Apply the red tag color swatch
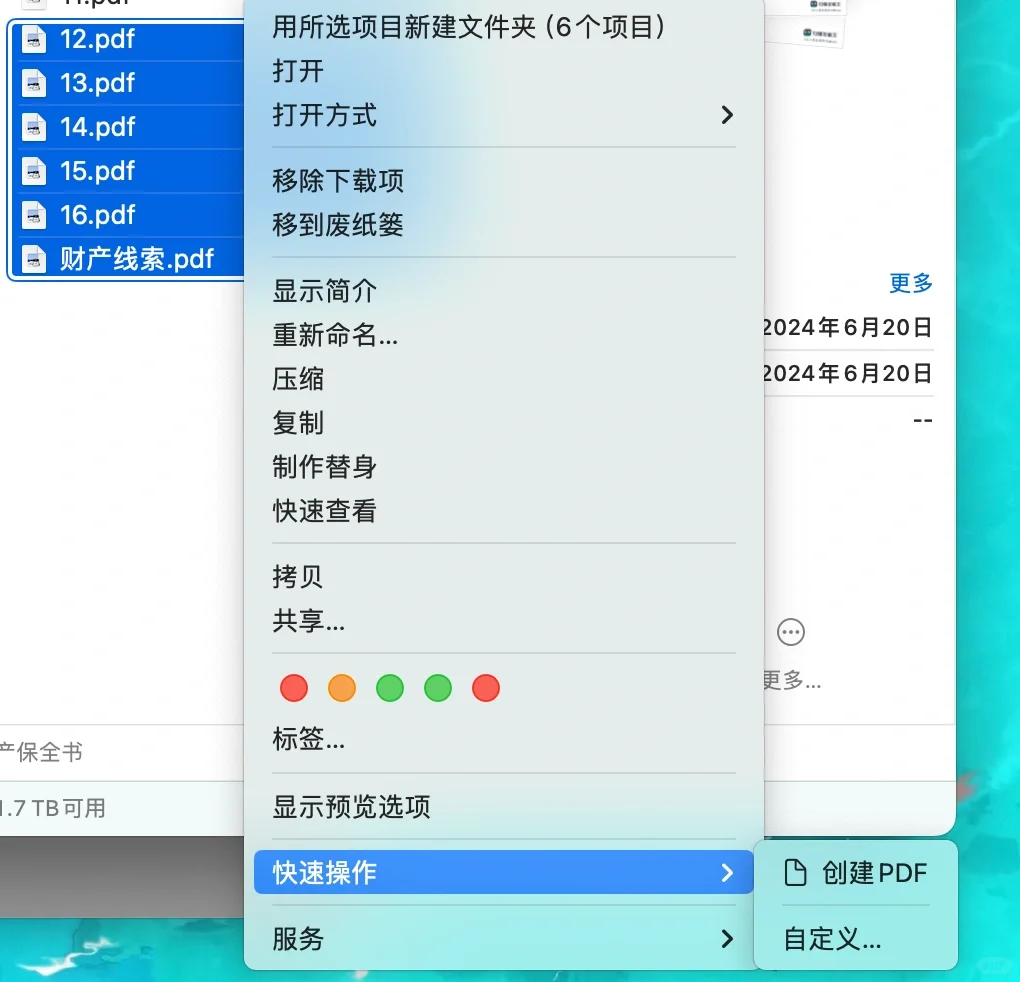Screen dimensions: 1020x982 tap(293, 688)
